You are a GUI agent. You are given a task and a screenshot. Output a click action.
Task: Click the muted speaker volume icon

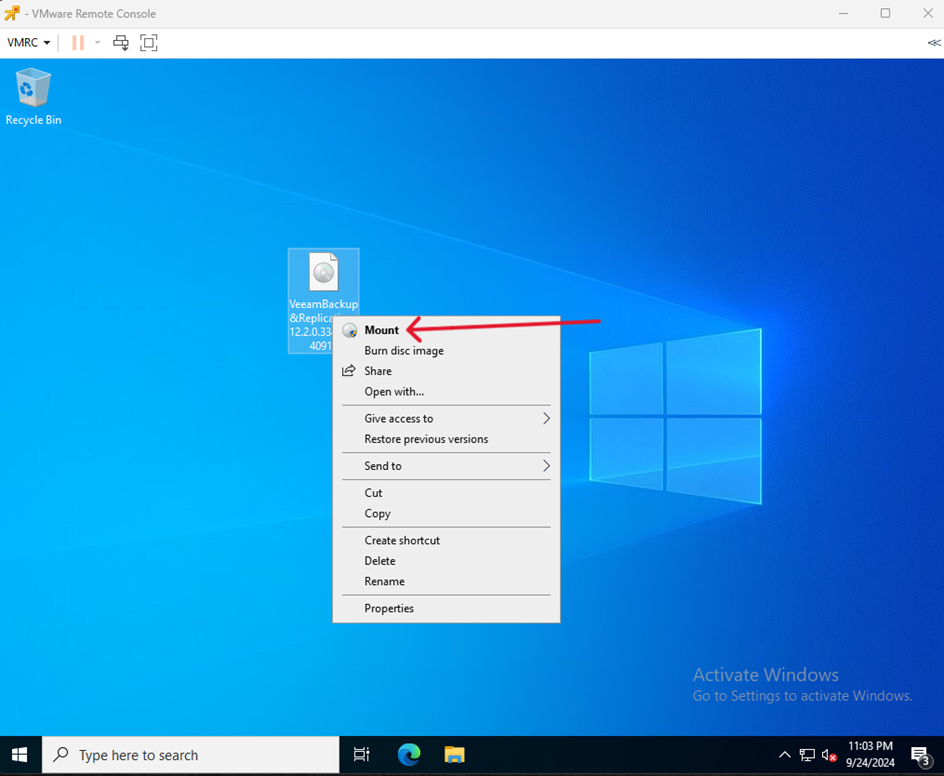click(829, 755)
